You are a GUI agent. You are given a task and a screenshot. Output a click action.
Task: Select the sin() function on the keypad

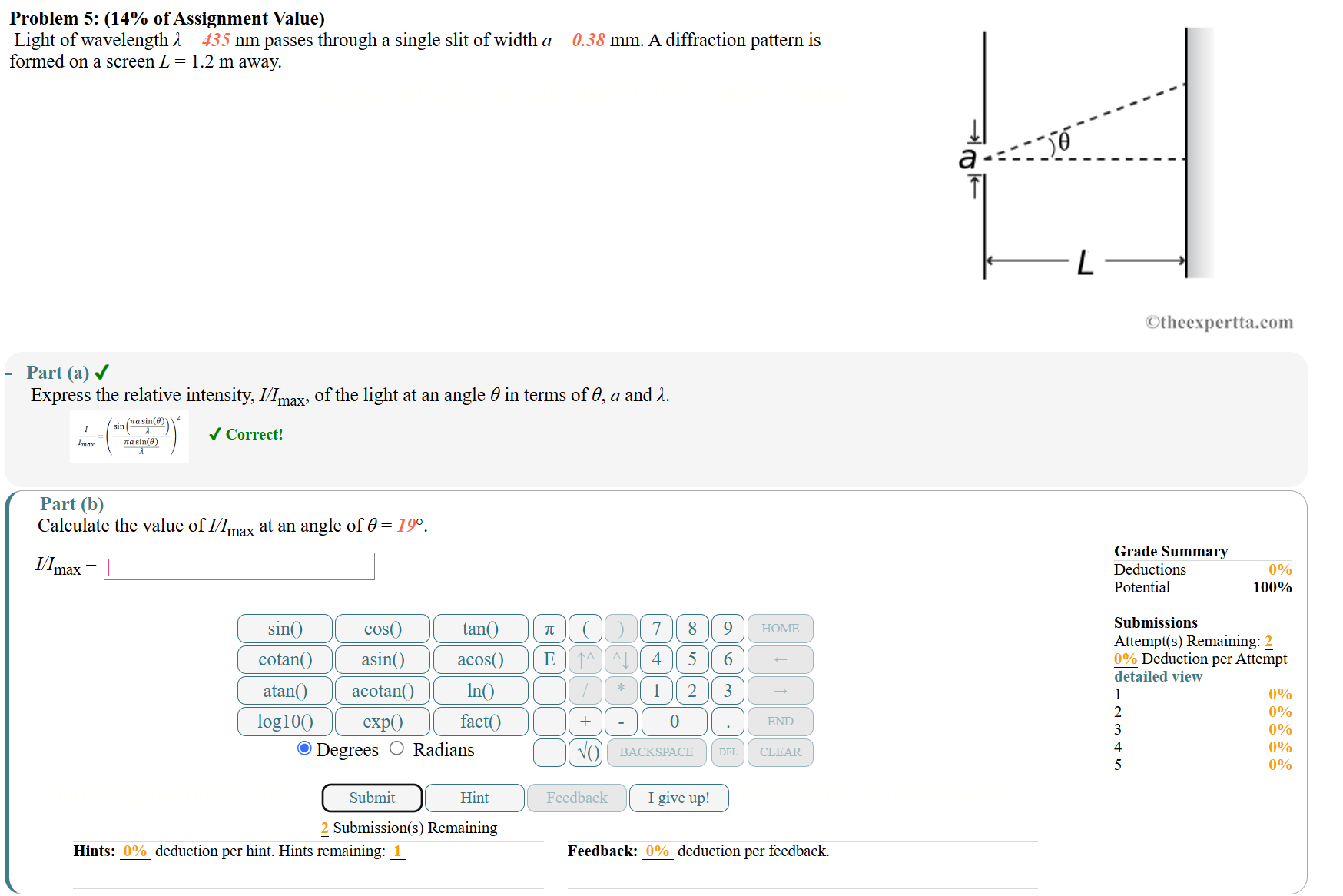pos(284,629)
